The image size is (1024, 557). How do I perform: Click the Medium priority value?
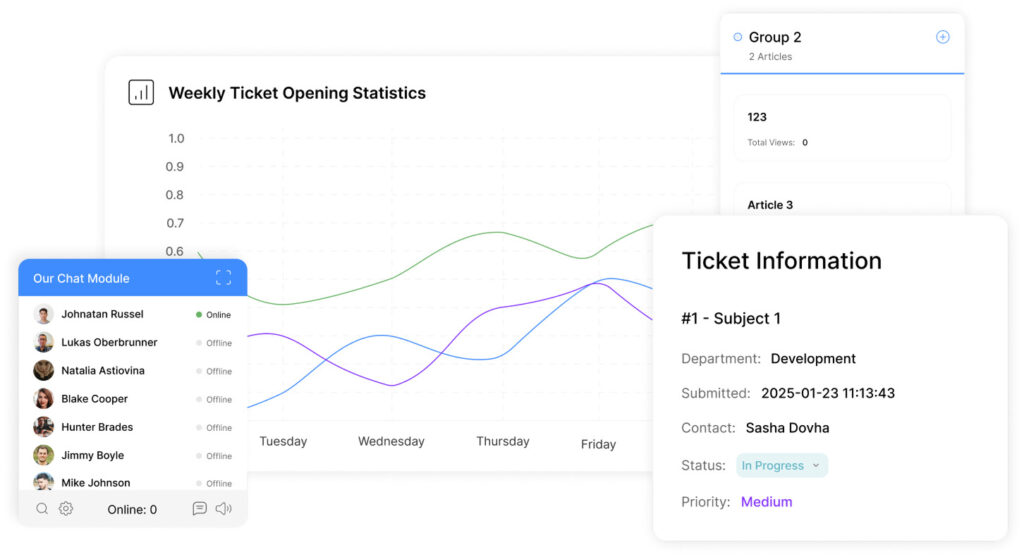pos(766,502)
